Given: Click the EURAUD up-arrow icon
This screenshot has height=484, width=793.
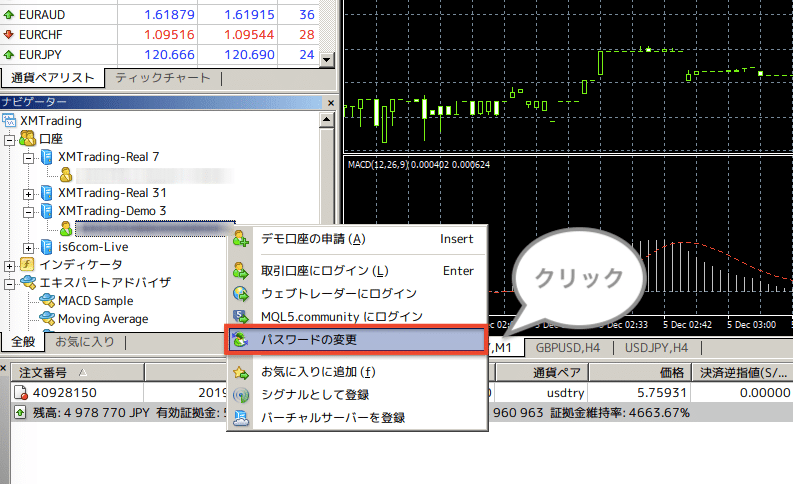Looking at the screenshot, I should 8,15.
